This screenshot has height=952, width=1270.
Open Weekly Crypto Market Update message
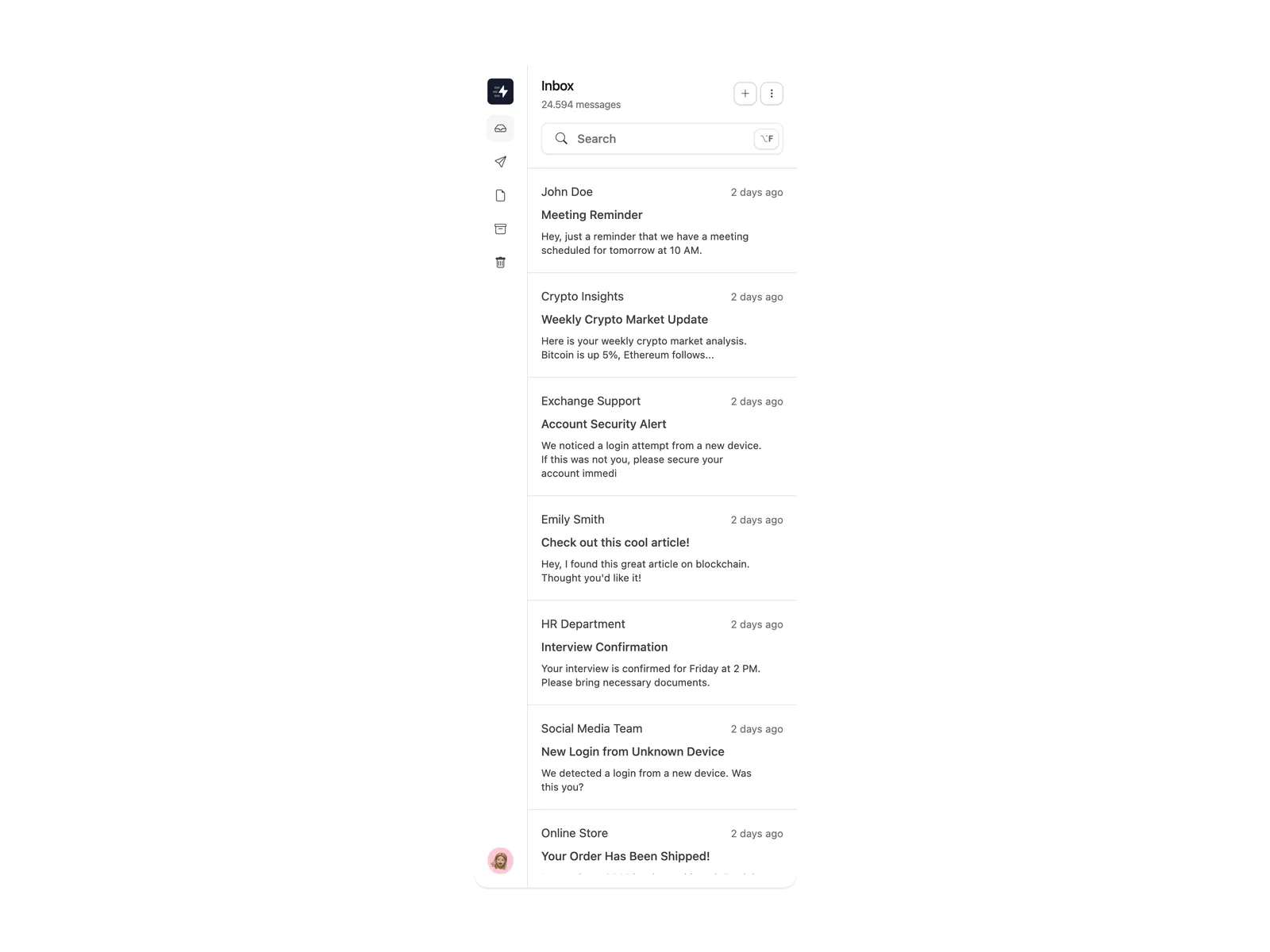[662, 325]
